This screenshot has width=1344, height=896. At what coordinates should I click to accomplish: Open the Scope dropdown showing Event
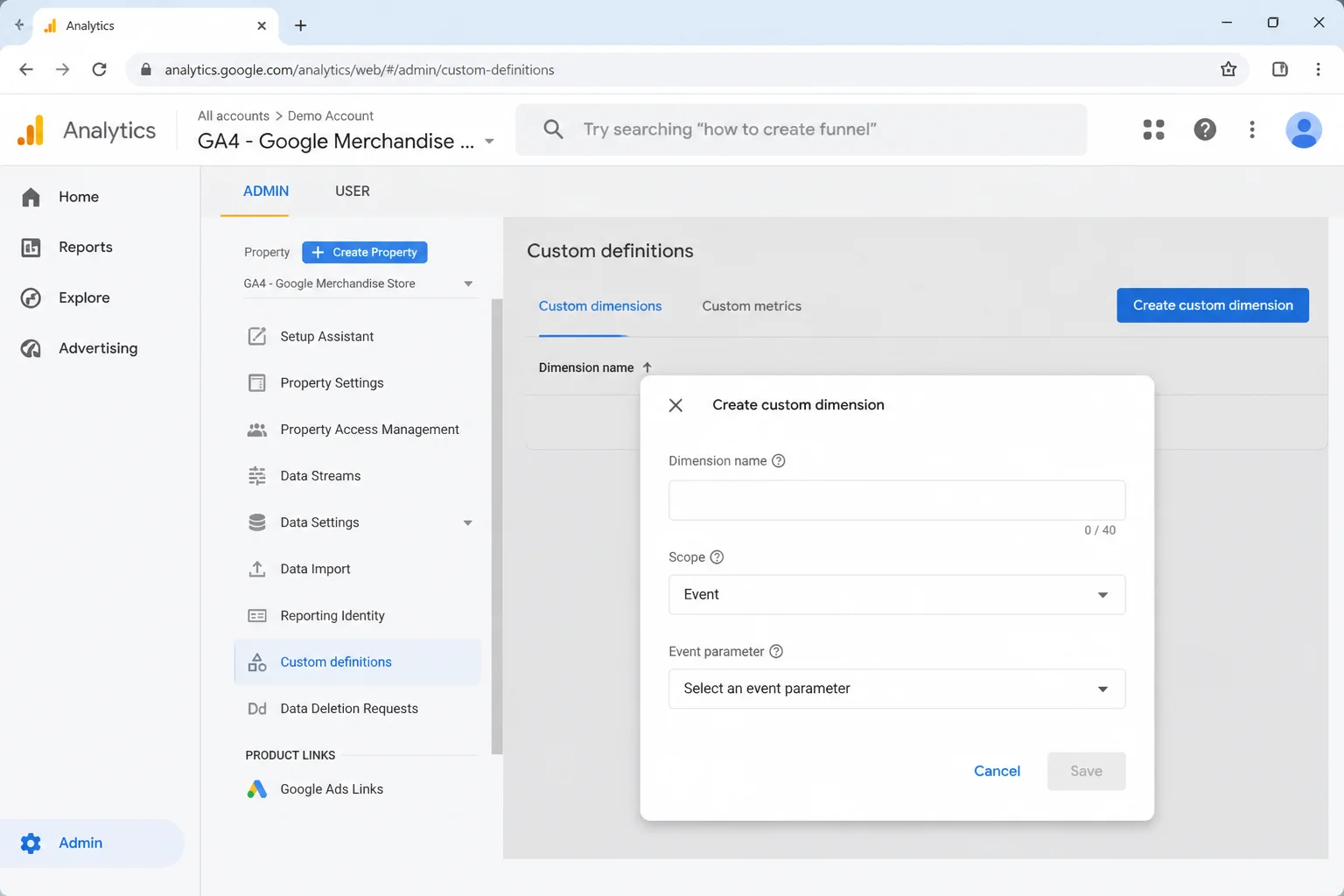click(x=897, y=595)
